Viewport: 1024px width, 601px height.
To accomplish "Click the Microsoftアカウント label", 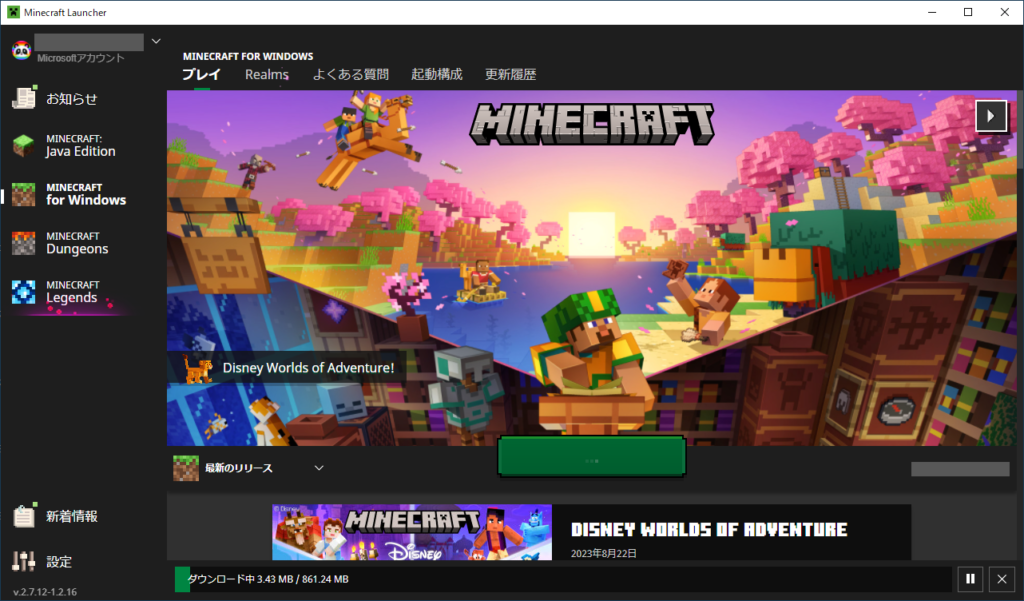I will [x=80, y=58].
